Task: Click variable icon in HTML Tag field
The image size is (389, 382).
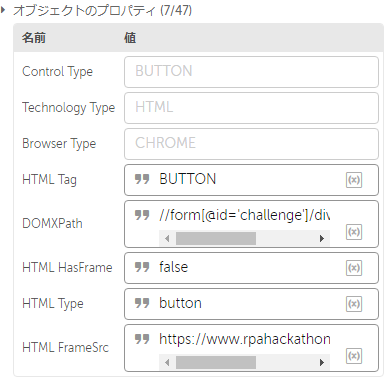Action: [x=354, y=180]
